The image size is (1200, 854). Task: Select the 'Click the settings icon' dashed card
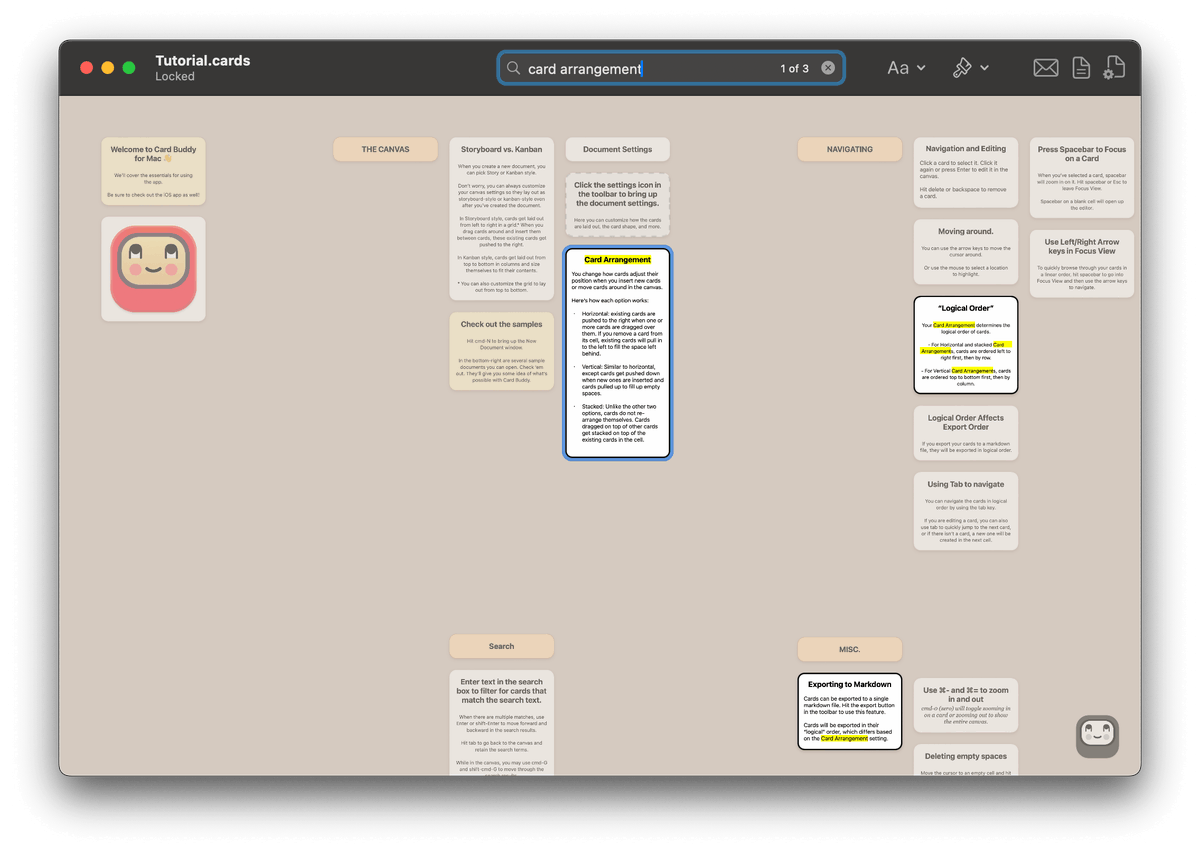[x=617, y=205]
